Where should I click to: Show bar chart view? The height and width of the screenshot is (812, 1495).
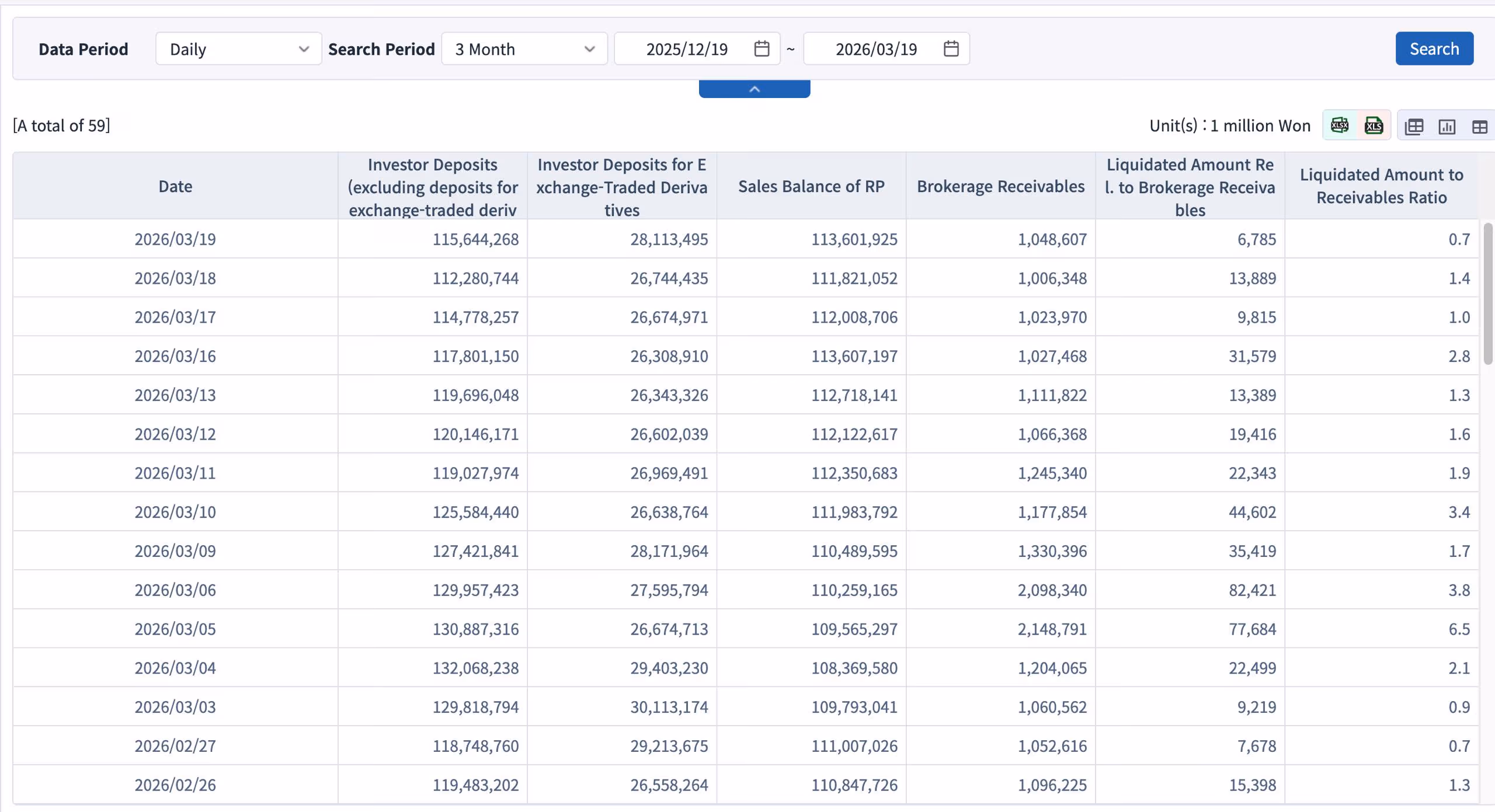pos(1447,127)
